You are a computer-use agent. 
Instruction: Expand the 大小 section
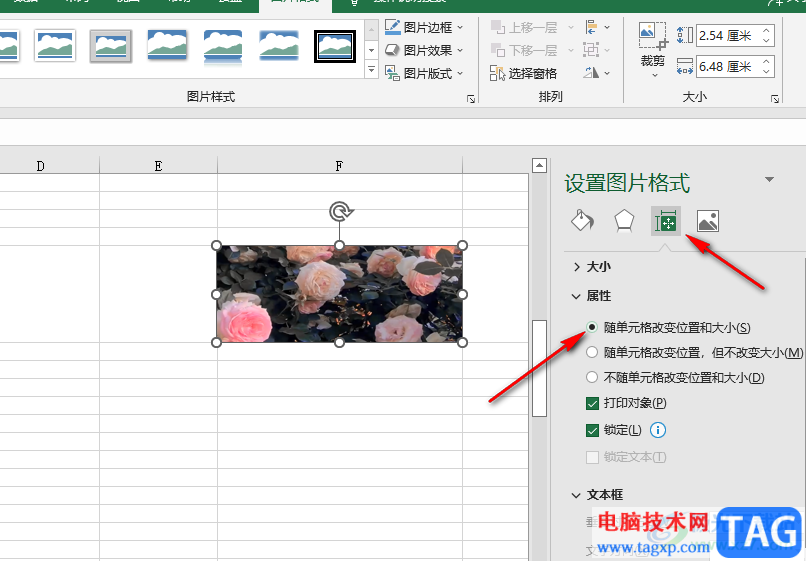tap(577, 267)
